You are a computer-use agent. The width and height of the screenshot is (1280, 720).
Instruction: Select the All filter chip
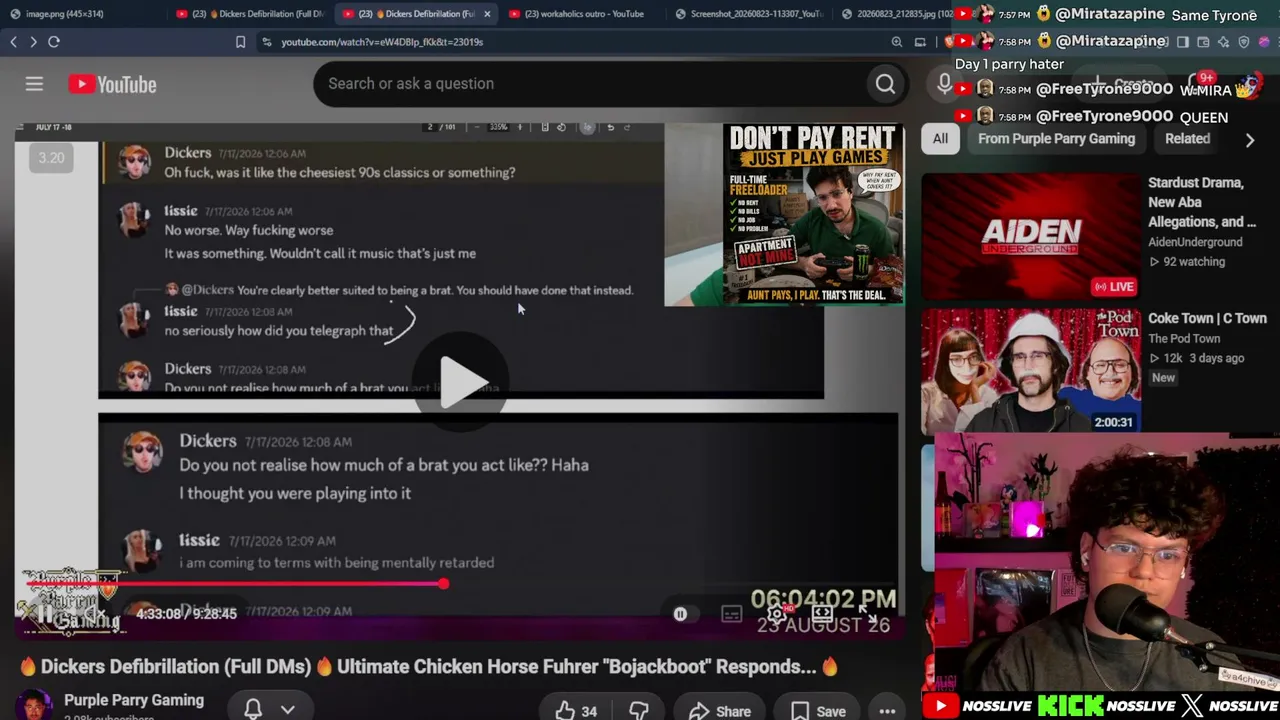click(940, 139)
